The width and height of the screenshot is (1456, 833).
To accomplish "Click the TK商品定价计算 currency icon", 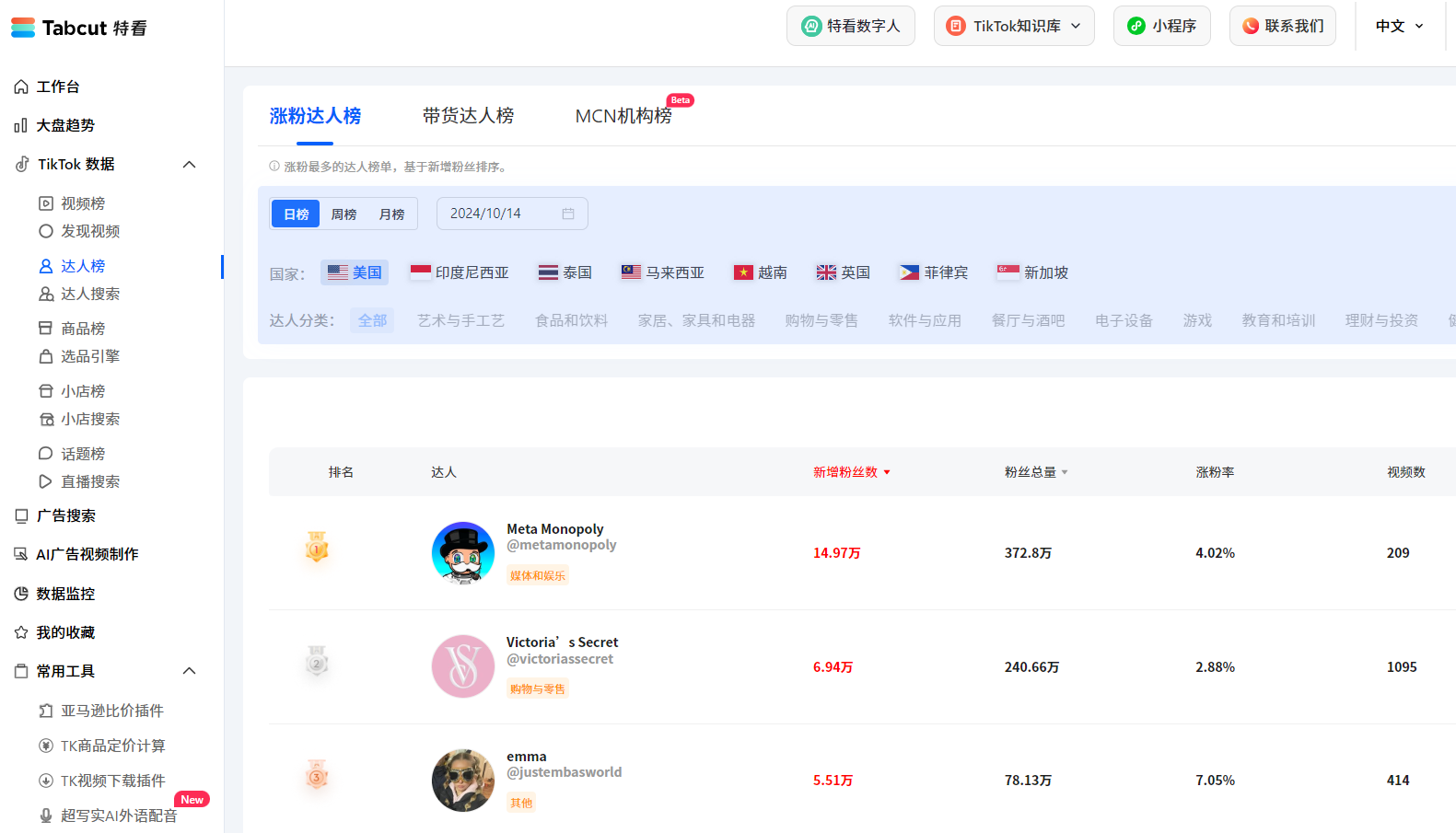I will click(46, 746).
